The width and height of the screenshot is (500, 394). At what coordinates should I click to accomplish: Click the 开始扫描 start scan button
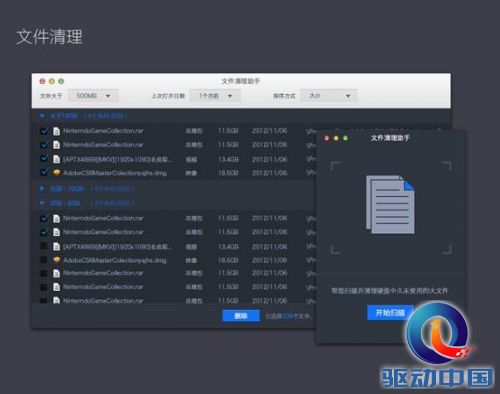390,313
